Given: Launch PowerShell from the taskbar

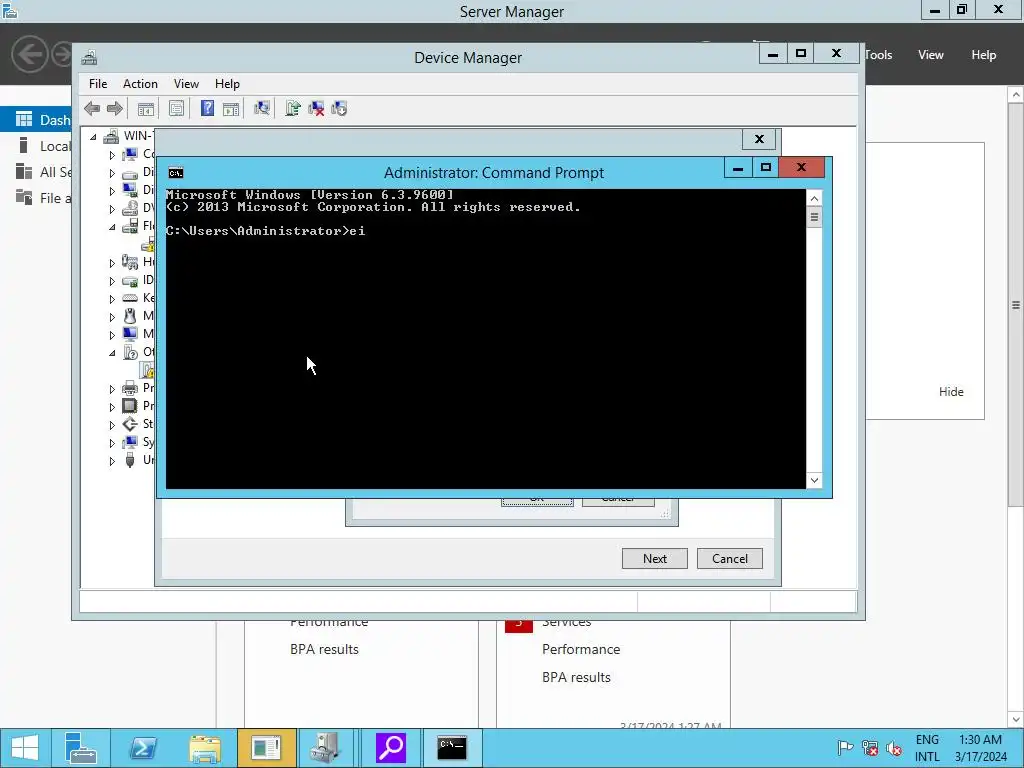Looking at the screenshot, I should point(143,748).
